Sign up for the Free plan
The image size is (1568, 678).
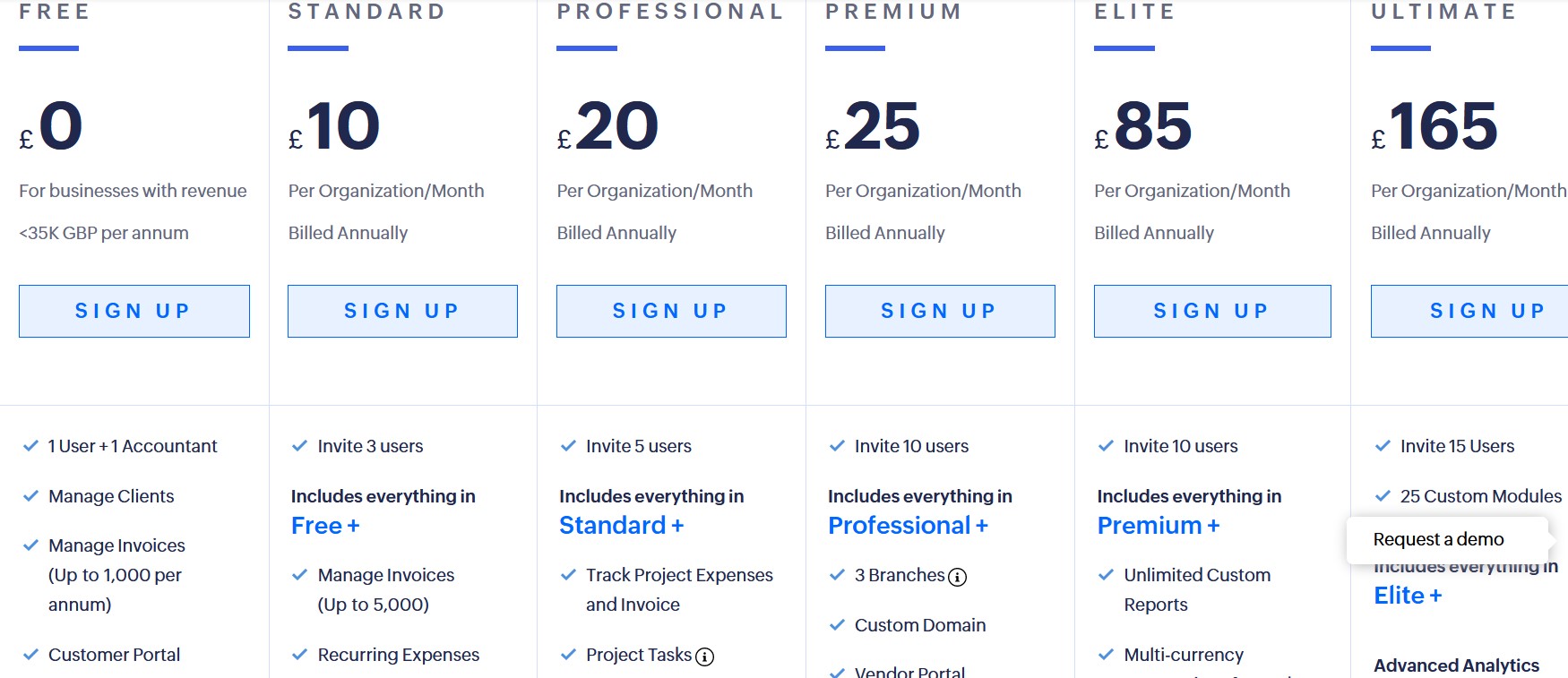coord(134,311)
